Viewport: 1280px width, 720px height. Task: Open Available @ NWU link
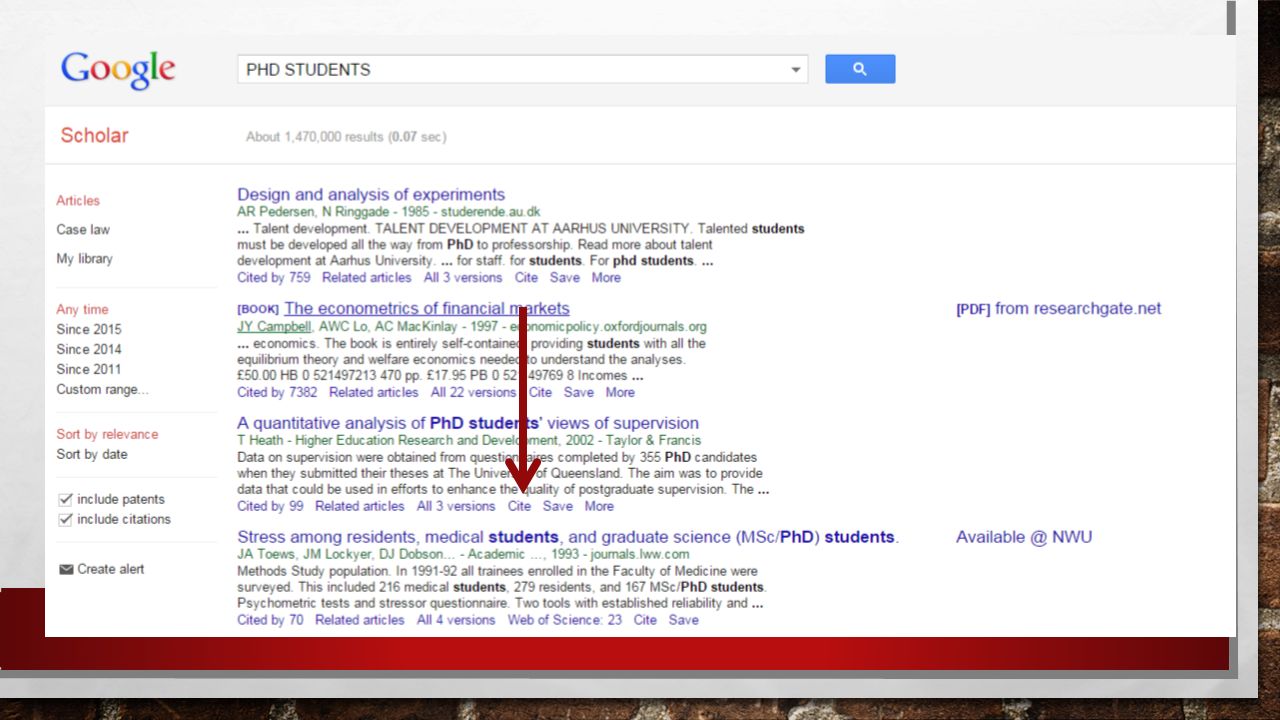tap(1024, 537)
